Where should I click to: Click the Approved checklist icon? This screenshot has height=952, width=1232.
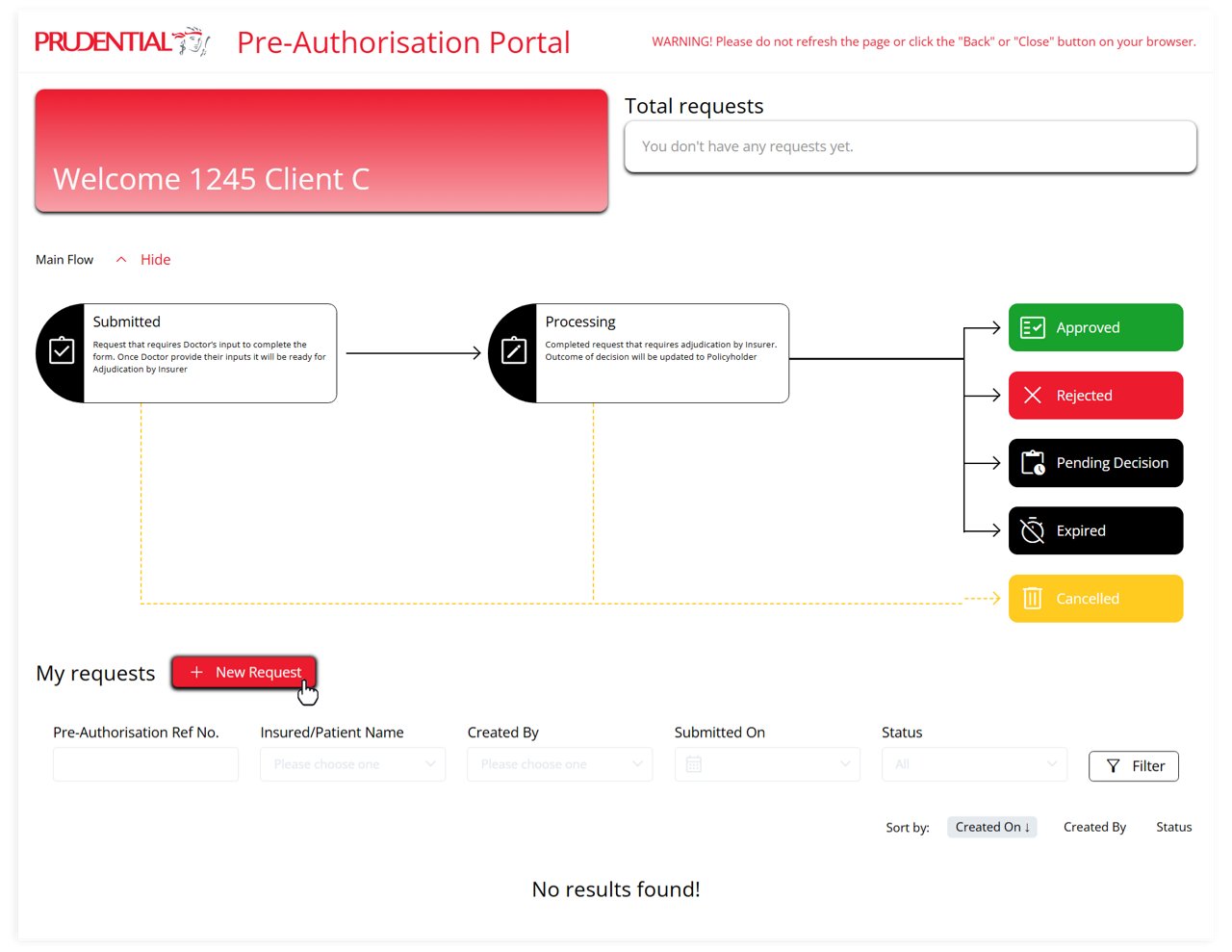[1033, 328]
